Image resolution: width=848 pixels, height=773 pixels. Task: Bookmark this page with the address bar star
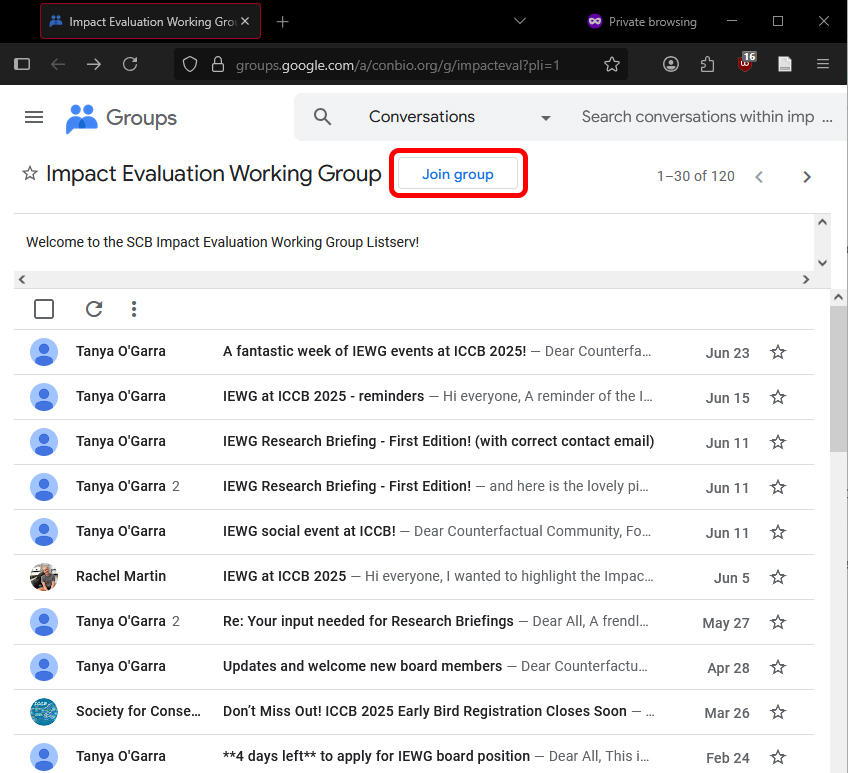pos(612,64)
